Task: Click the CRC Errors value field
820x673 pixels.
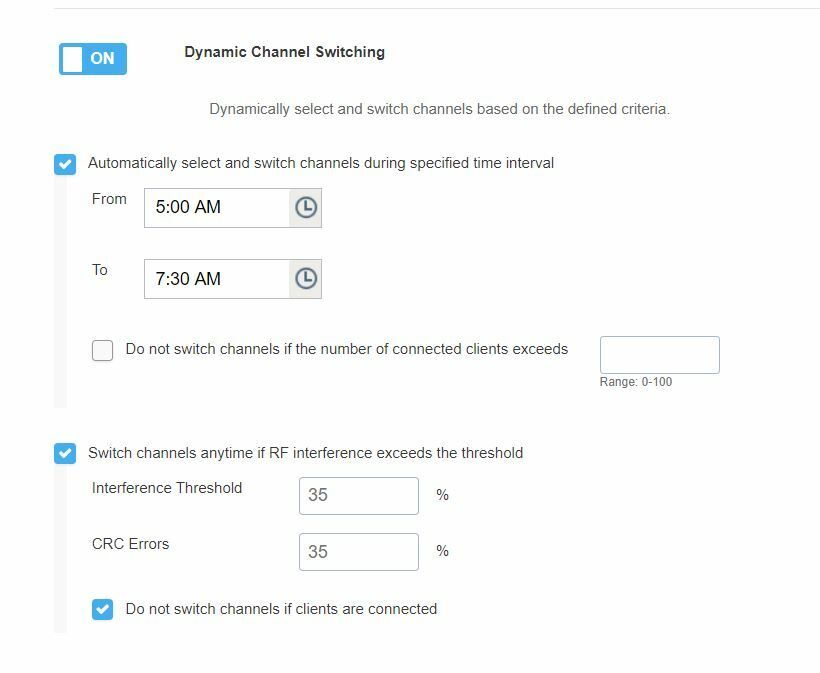Action: coord(358,551)
